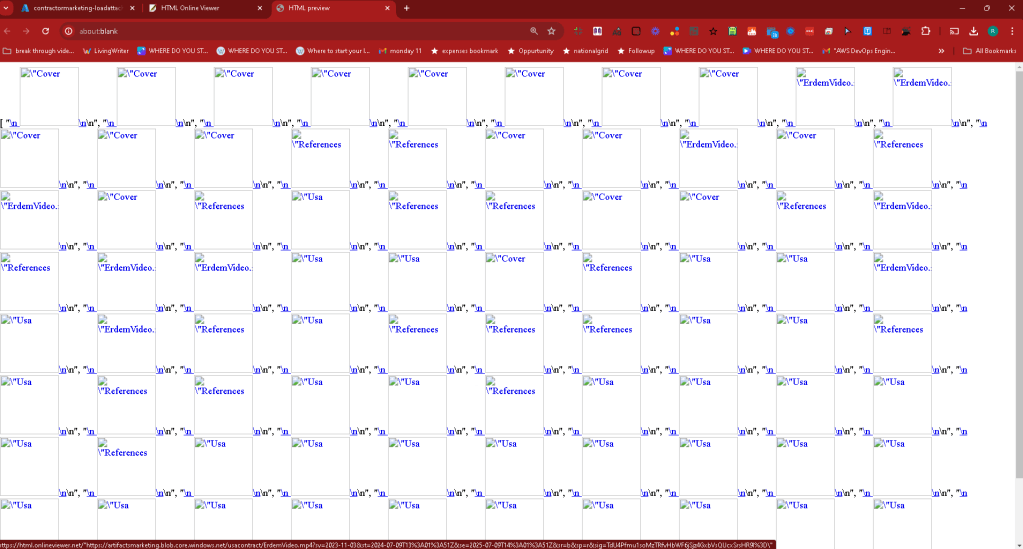Go forward to the next page

pos(26,31)
